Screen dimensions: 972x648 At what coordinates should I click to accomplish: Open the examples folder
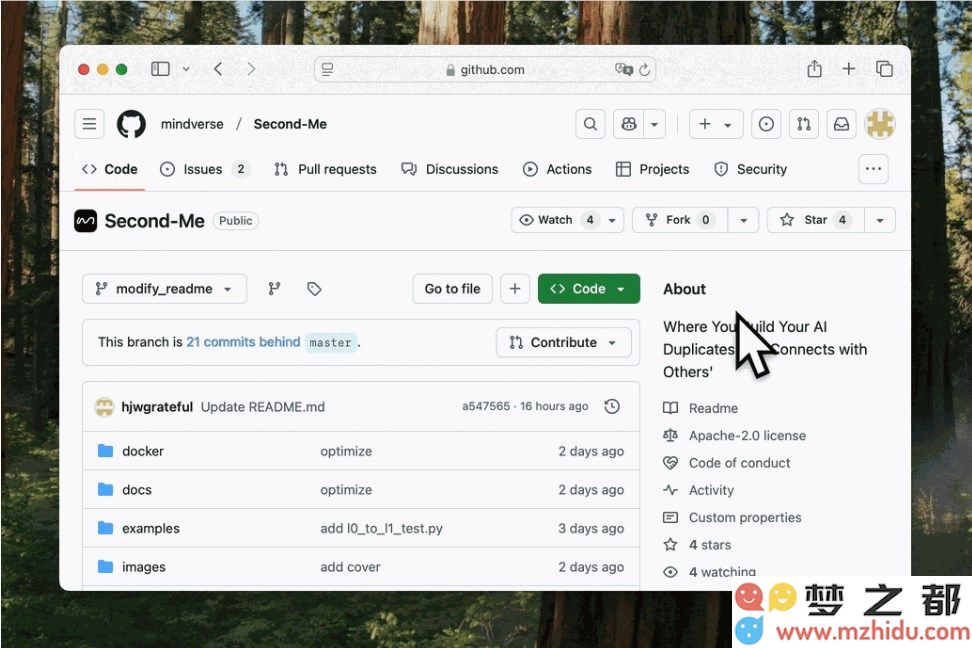[151, 529]
